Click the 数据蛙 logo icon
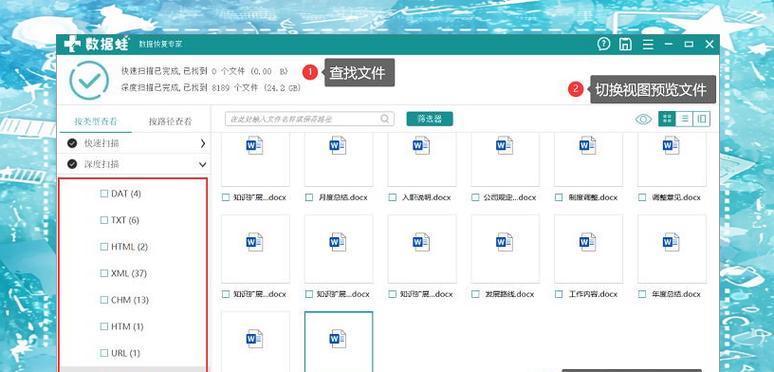The image size is (774, 372). point(72,44)
